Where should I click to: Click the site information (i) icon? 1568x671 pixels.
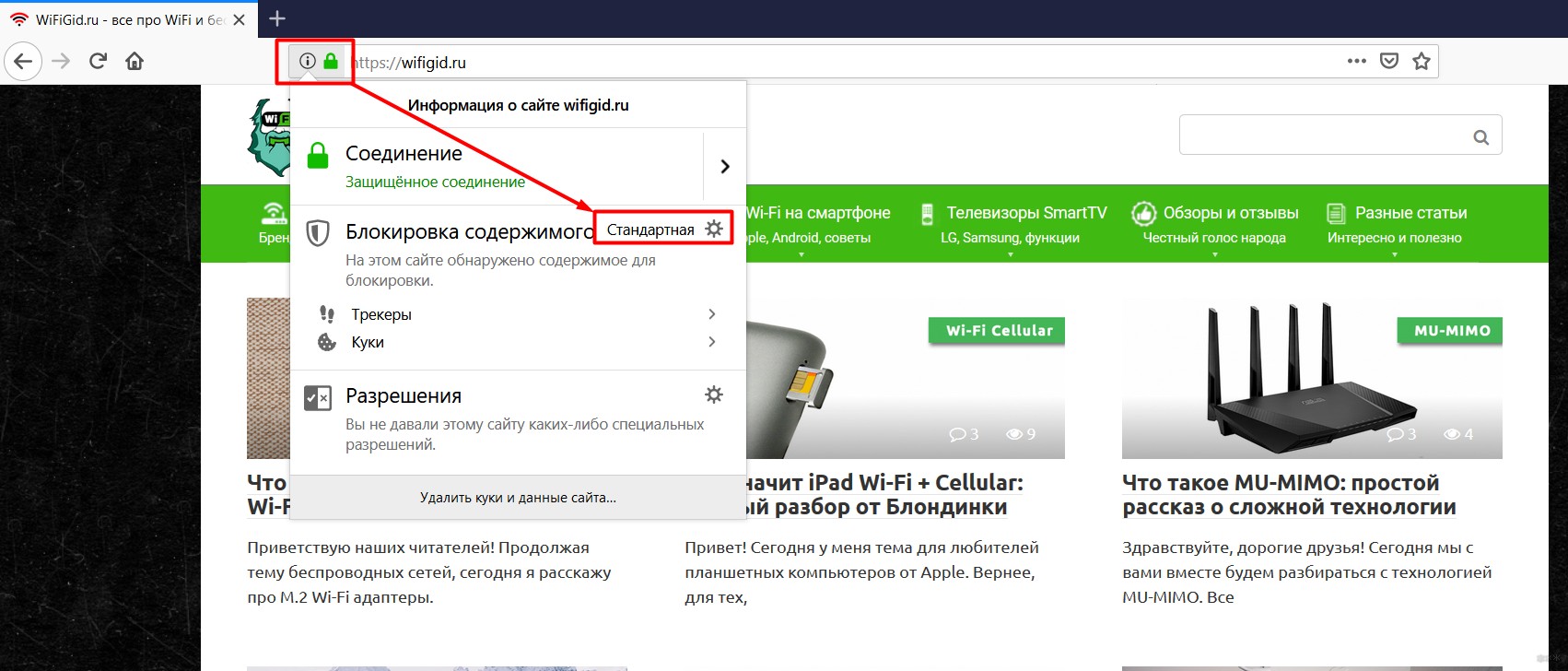pyautogui.click(x=308, y=62)
